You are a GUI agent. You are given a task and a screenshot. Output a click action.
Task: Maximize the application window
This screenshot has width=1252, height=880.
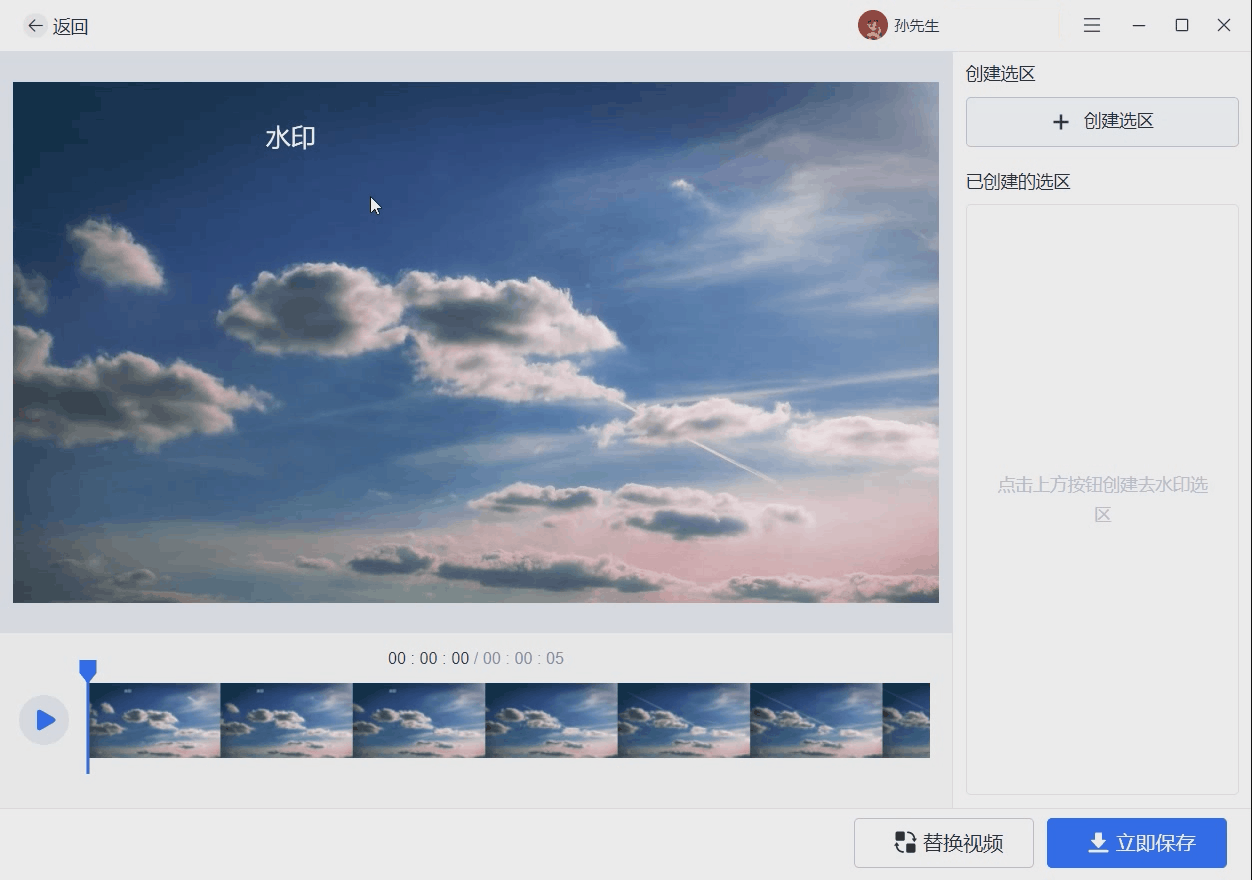(1182, 26)
